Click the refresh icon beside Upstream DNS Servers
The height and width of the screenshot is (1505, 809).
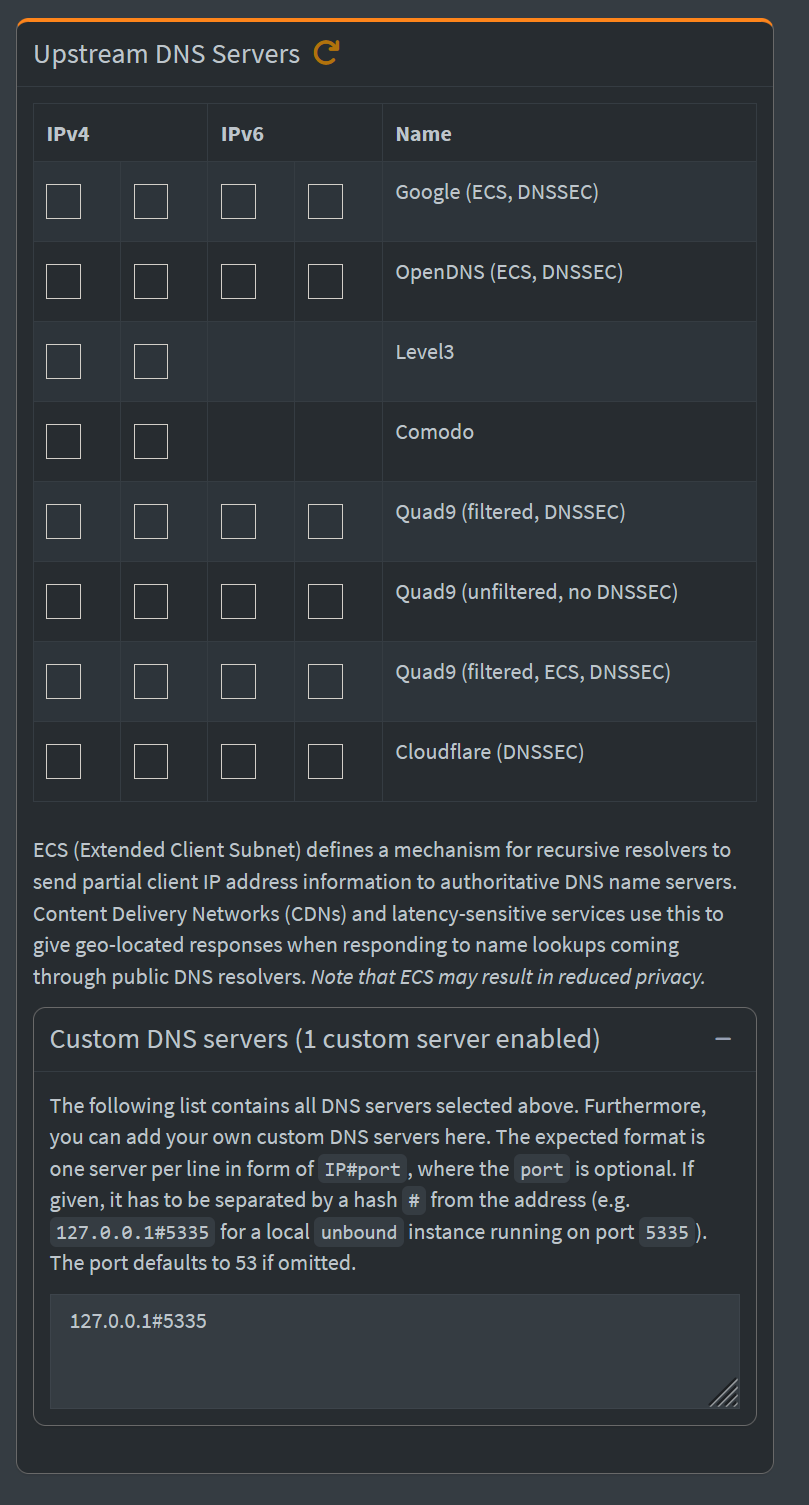[x=326, y=53]
